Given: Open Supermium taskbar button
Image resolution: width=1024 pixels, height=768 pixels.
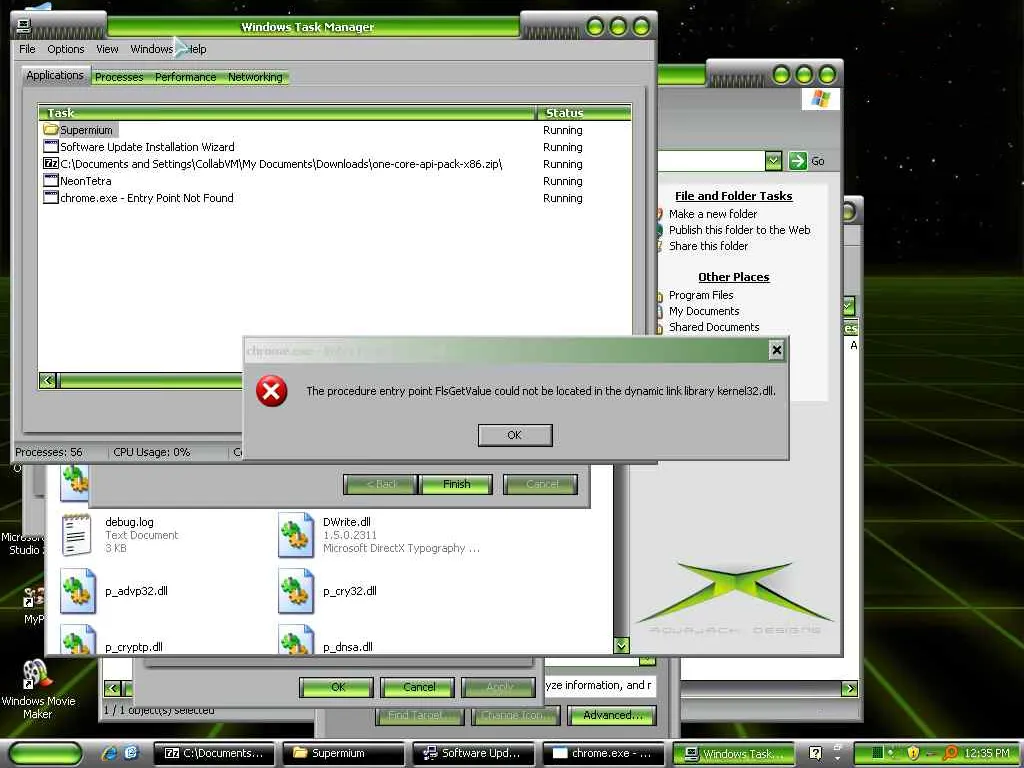Looking at the screenshot, I should pyautogui.click(x=344, y=753).
